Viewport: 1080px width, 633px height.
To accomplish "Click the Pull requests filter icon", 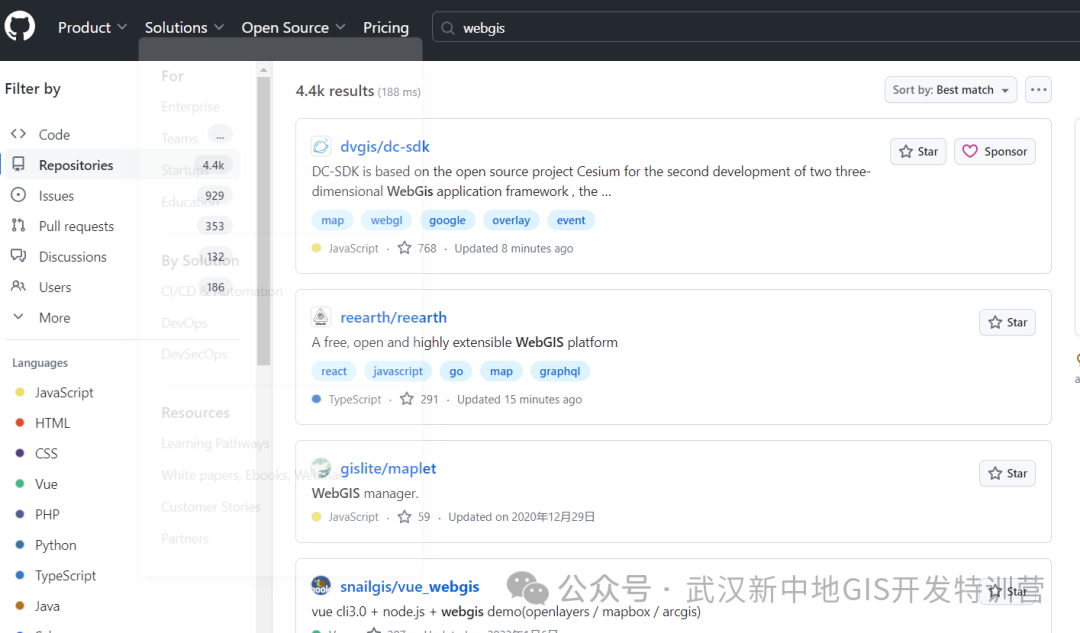I will [19, 225].
